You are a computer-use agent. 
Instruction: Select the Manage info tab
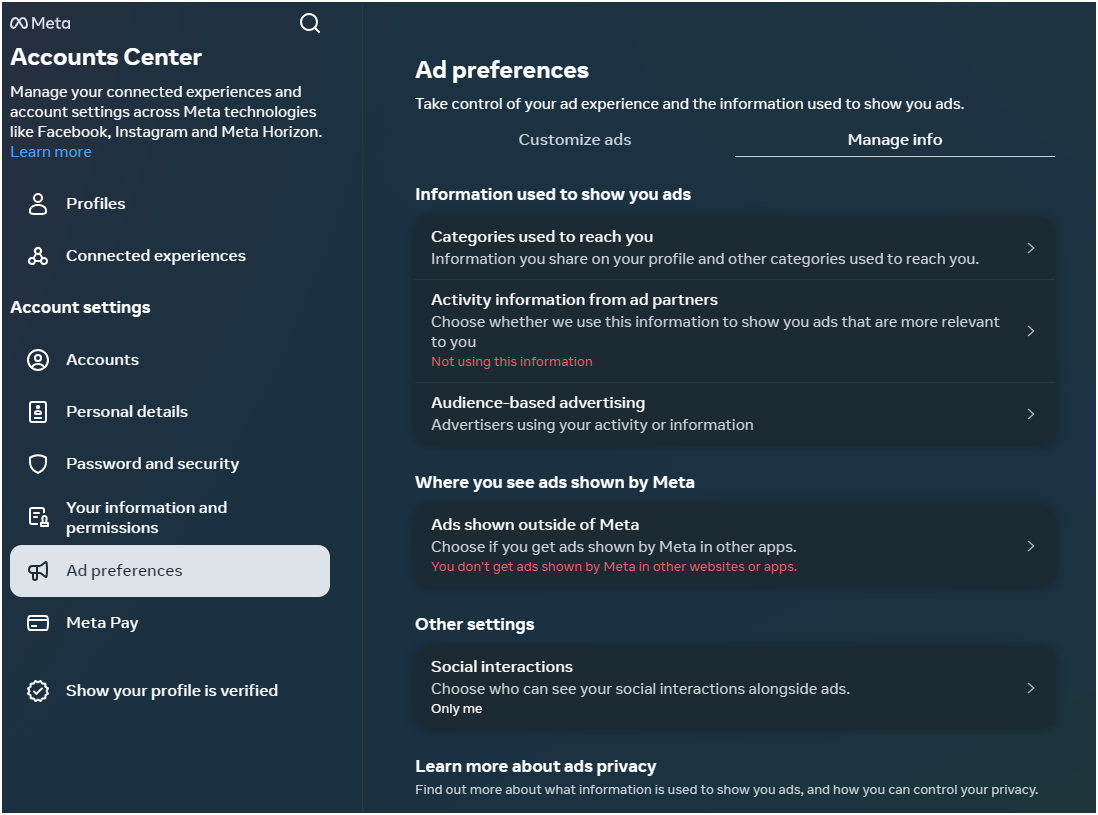(894, 140)
